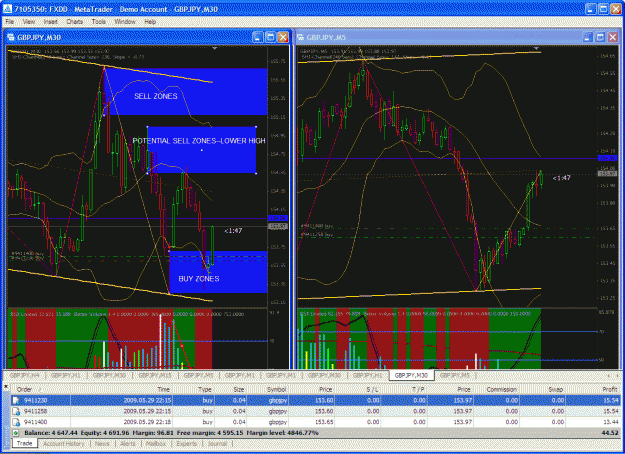This screenshot has width=625, height=454.
Task: Click the balance row status icon
Action: coord(16,432)
